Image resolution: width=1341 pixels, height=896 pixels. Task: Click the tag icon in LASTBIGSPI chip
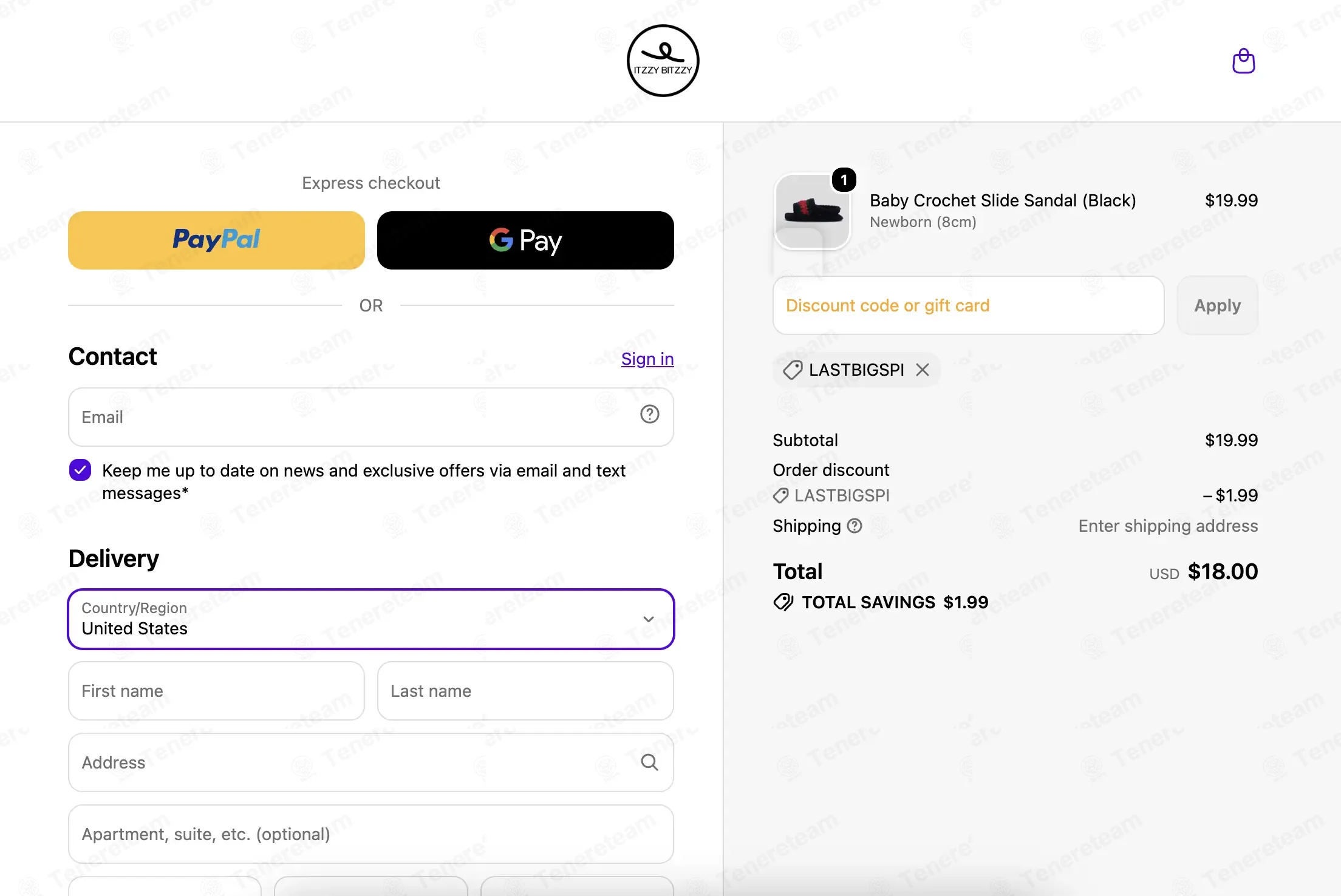792,370
